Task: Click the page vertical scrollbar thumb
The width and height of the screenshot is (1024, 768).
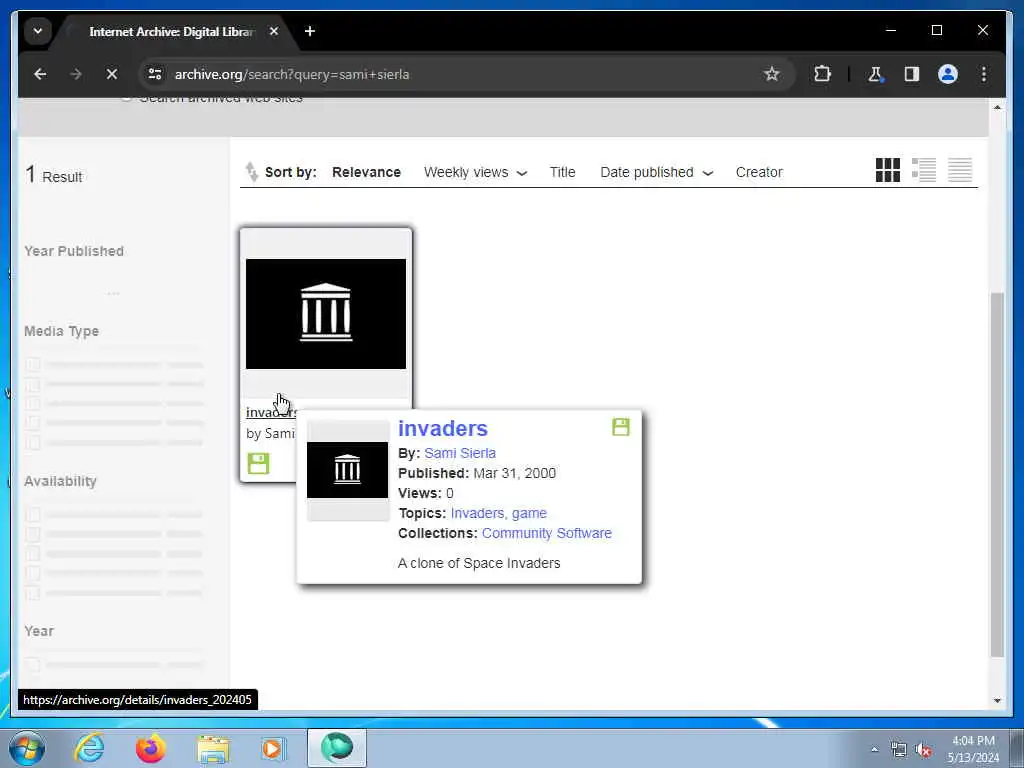Action: (x=997, y=474)
